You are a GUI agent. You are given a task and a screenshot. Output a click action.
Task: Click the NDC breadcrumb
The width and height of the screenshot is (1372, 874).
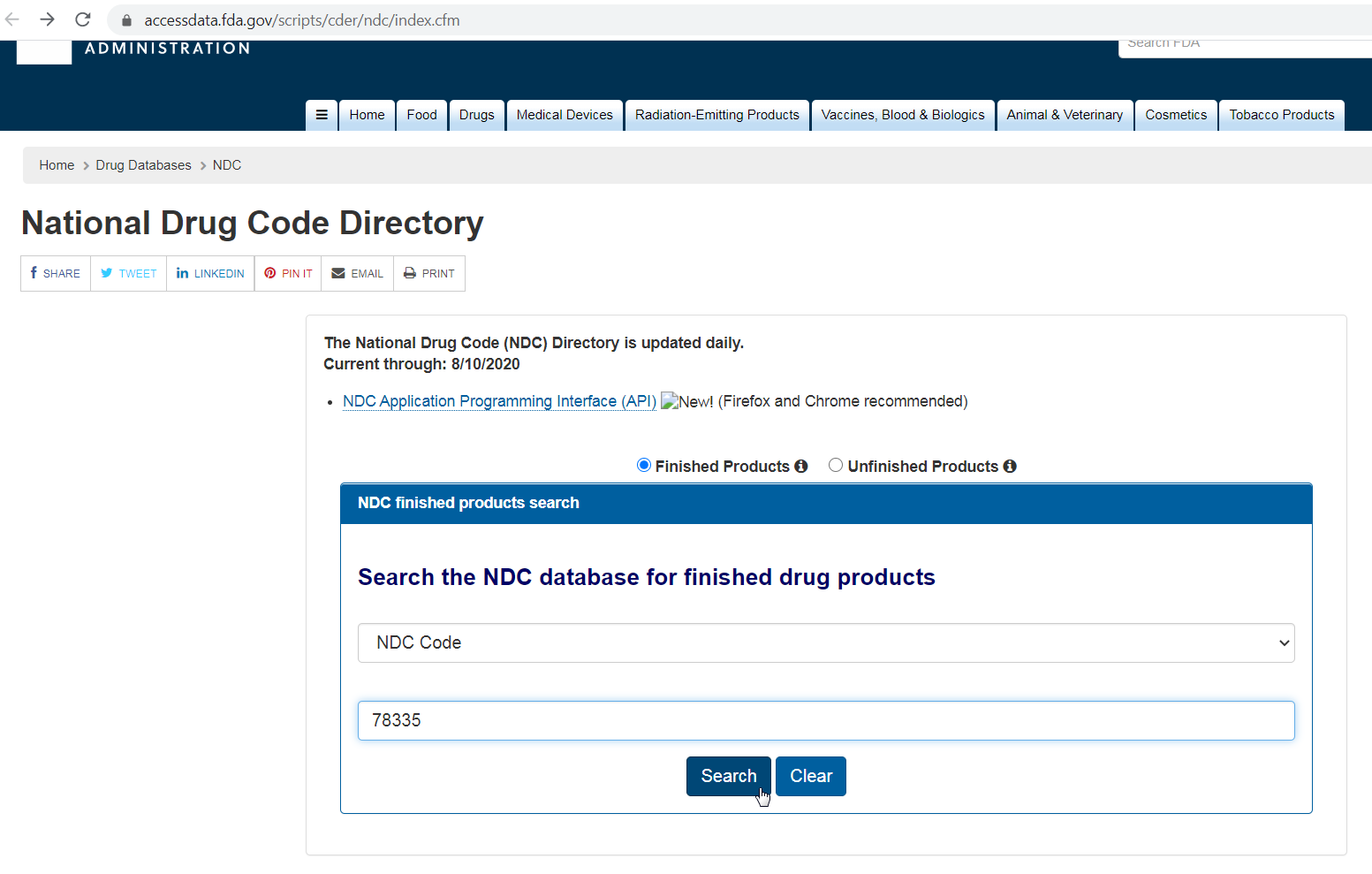(227, 165)
